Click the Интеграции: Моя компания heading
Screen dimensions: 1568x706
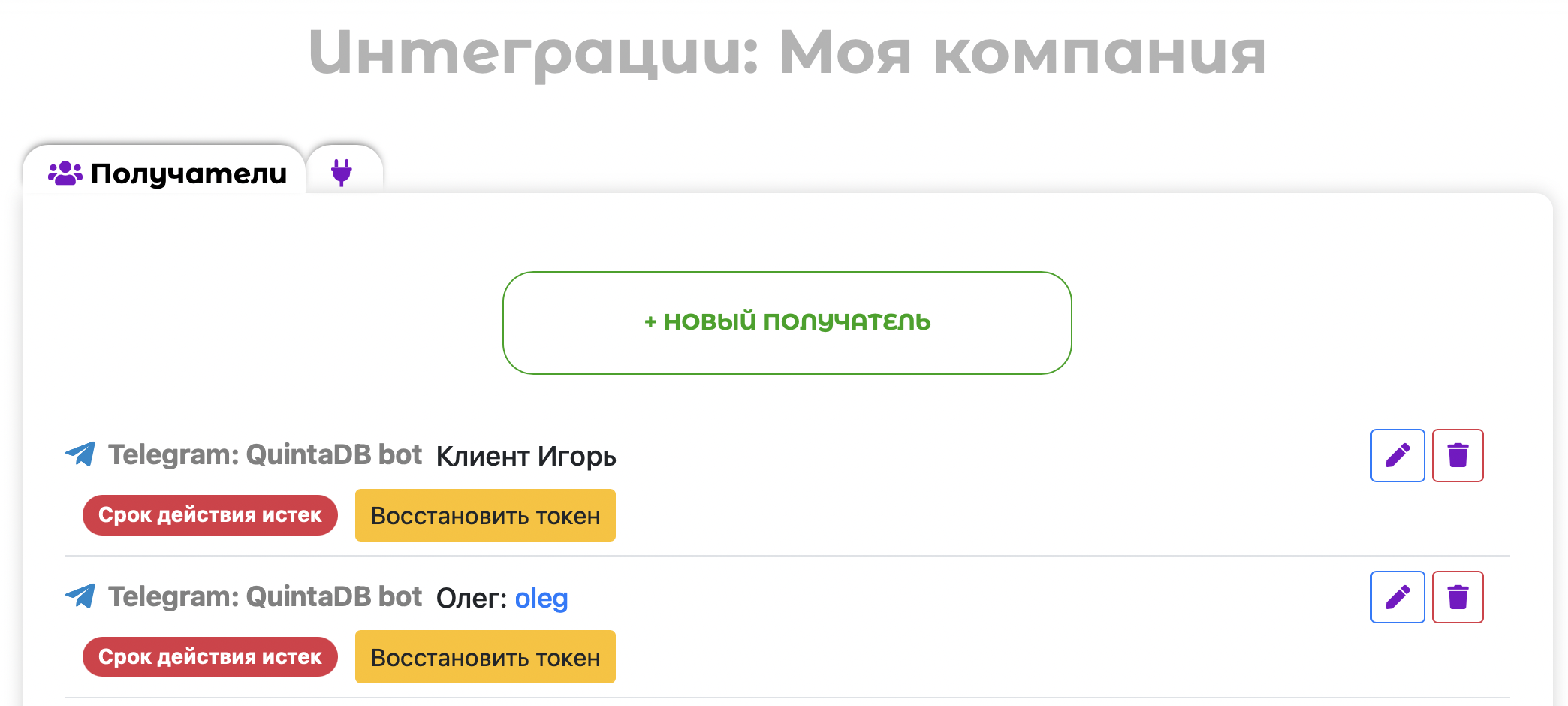(x=786, y=53)
